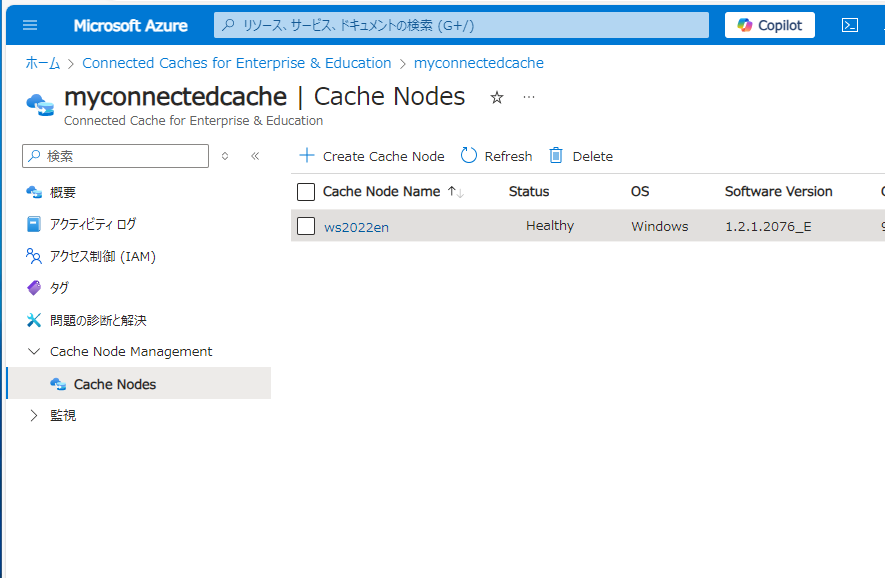Collapse the Cache Node Management section
885x578 pixels.
pos(34,351)
